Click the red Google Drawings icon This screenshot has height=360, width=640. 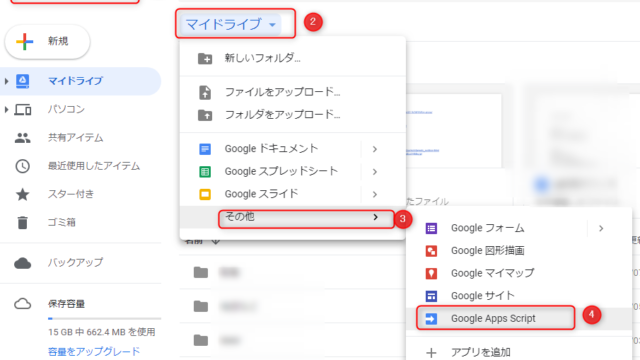431,251
